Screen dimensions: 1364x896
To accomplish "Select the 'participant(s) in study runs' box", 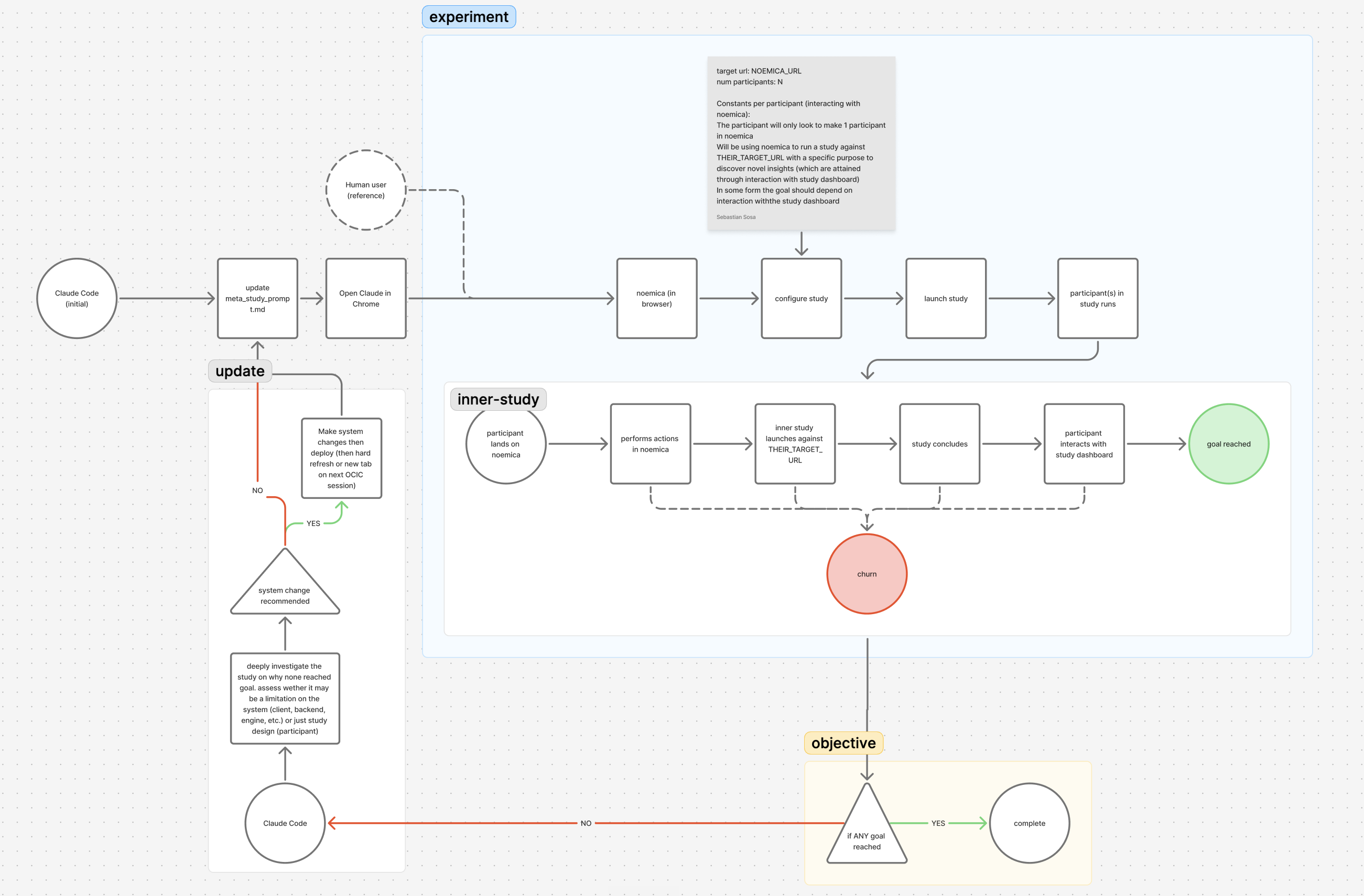I will [x=1098, y=299].
